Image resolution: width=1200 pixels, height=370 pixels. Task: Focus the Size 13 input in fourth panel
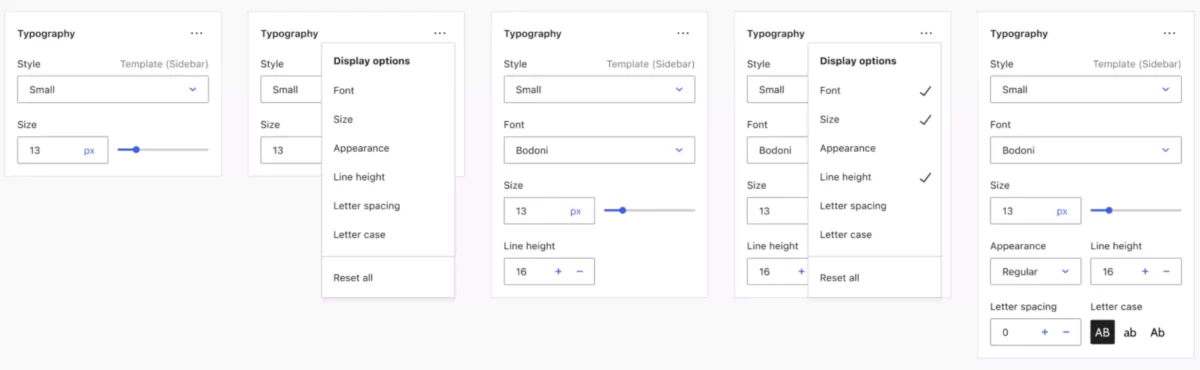(x=777, y=211)
